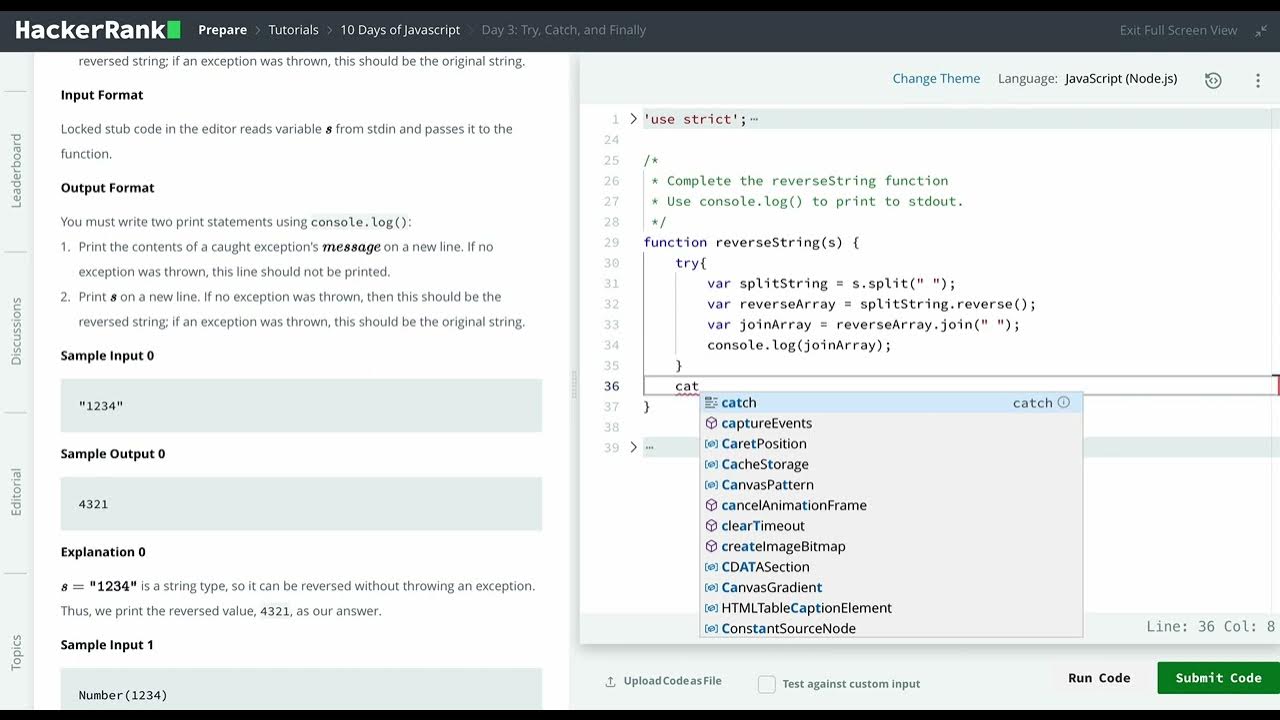Select HTMLTableCaptionElement from autocomplete list
Screen dimensions: 1280x720
coord(890,608)
